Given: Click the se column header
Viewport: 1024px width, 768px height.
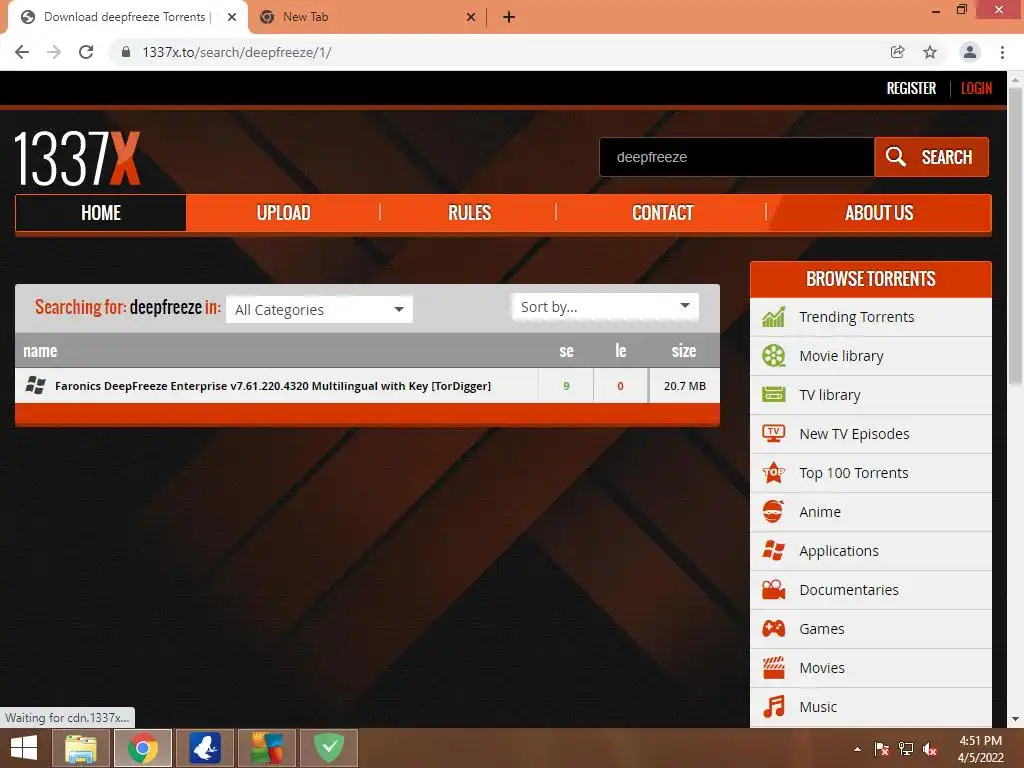Looking at the screenshot, I should click(566, 351).
